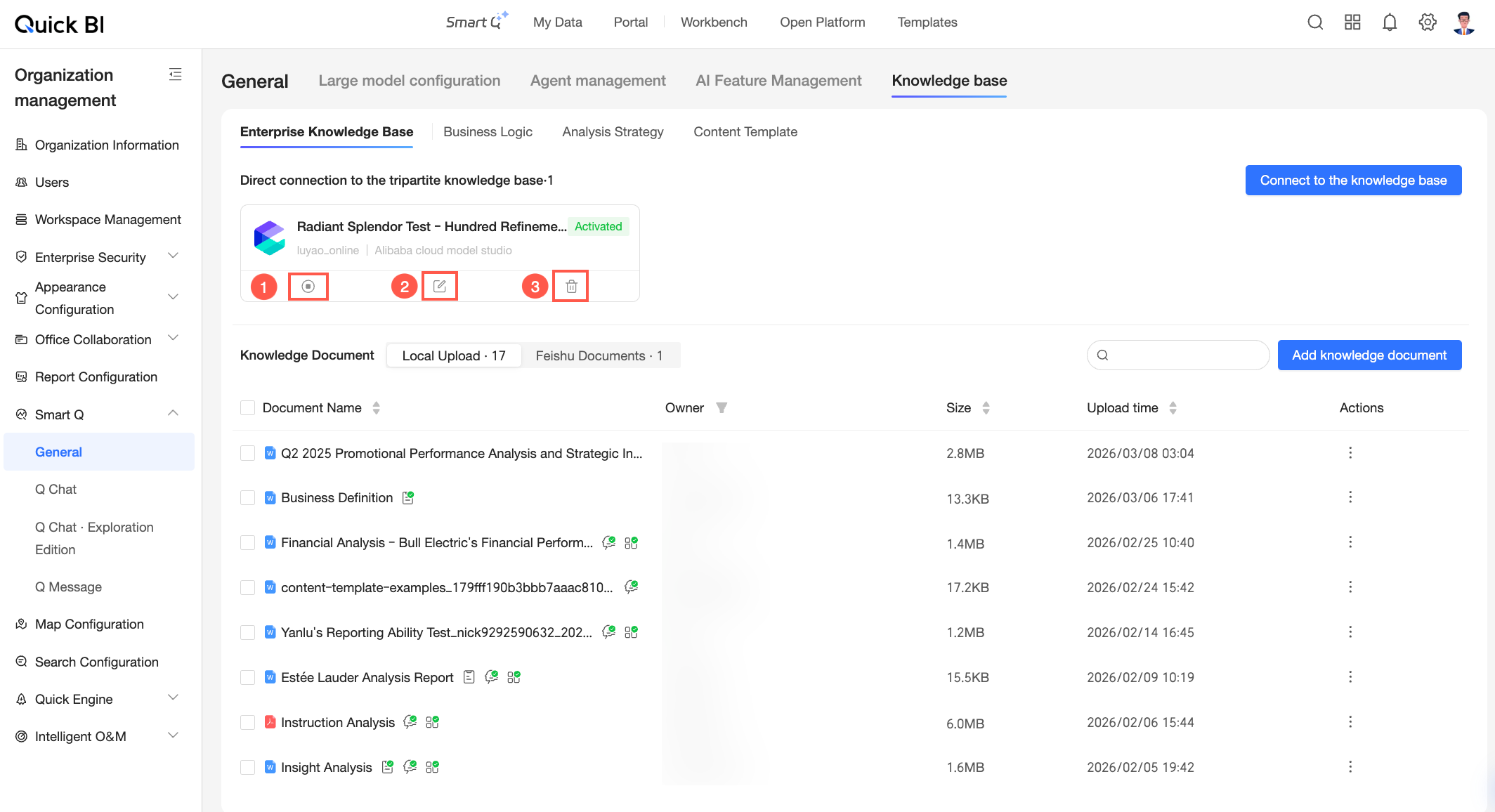Open Q Chat in sidebar
The image size is (1495, 812).
pyautogui.click(x=56, y=490)
